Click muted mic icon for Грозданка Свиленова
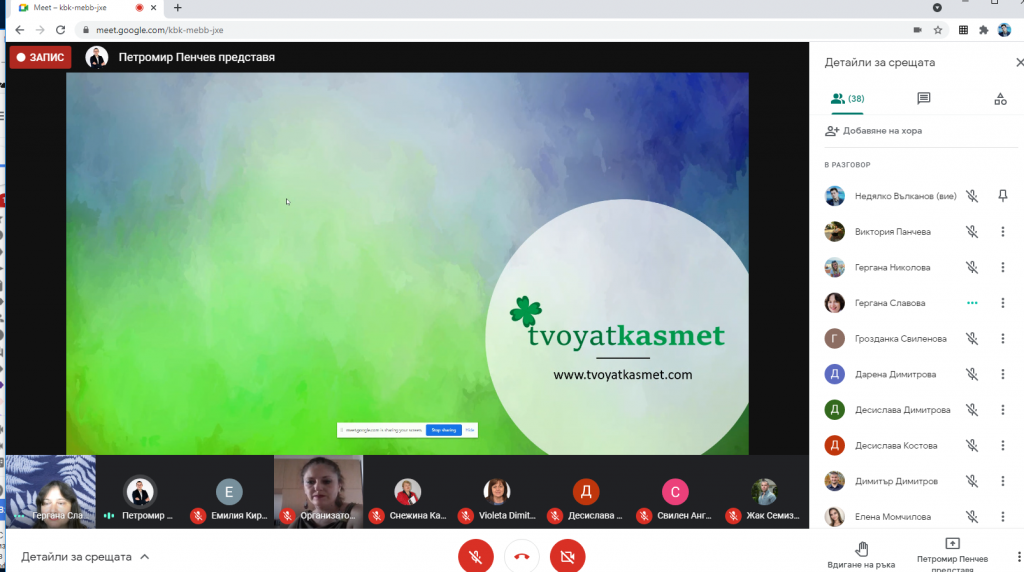The image size is (1024, 572). (x=972, y=338)
